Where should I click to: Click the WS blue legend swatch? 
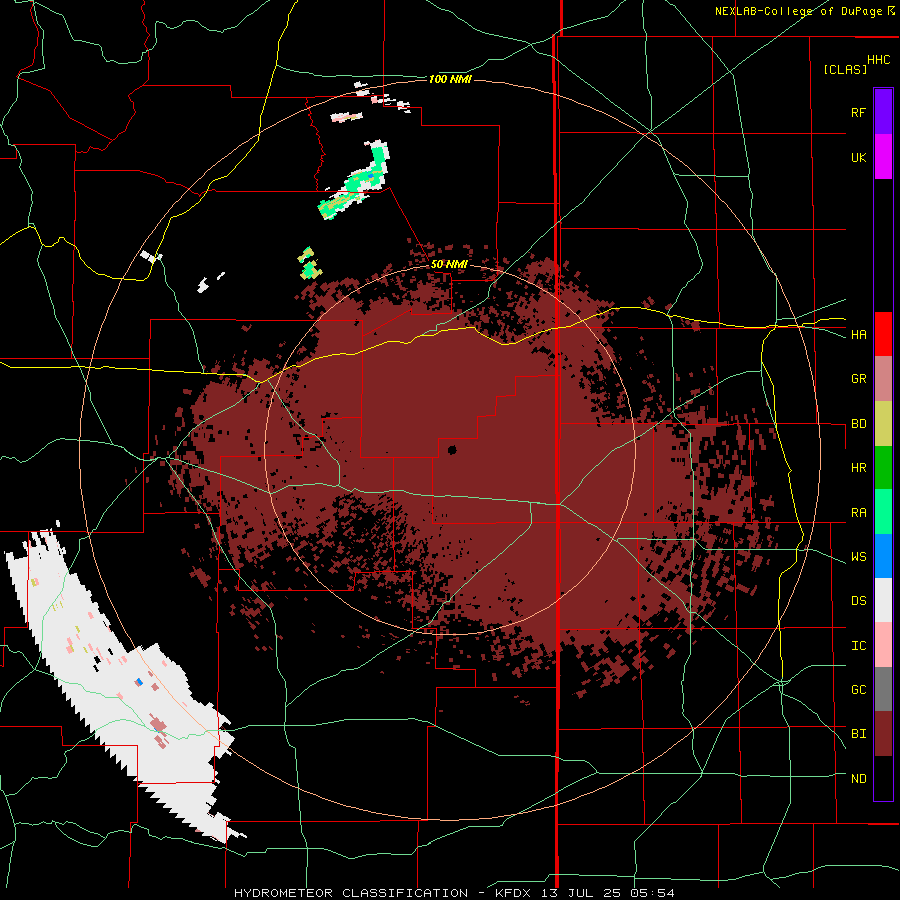point(883,556)
